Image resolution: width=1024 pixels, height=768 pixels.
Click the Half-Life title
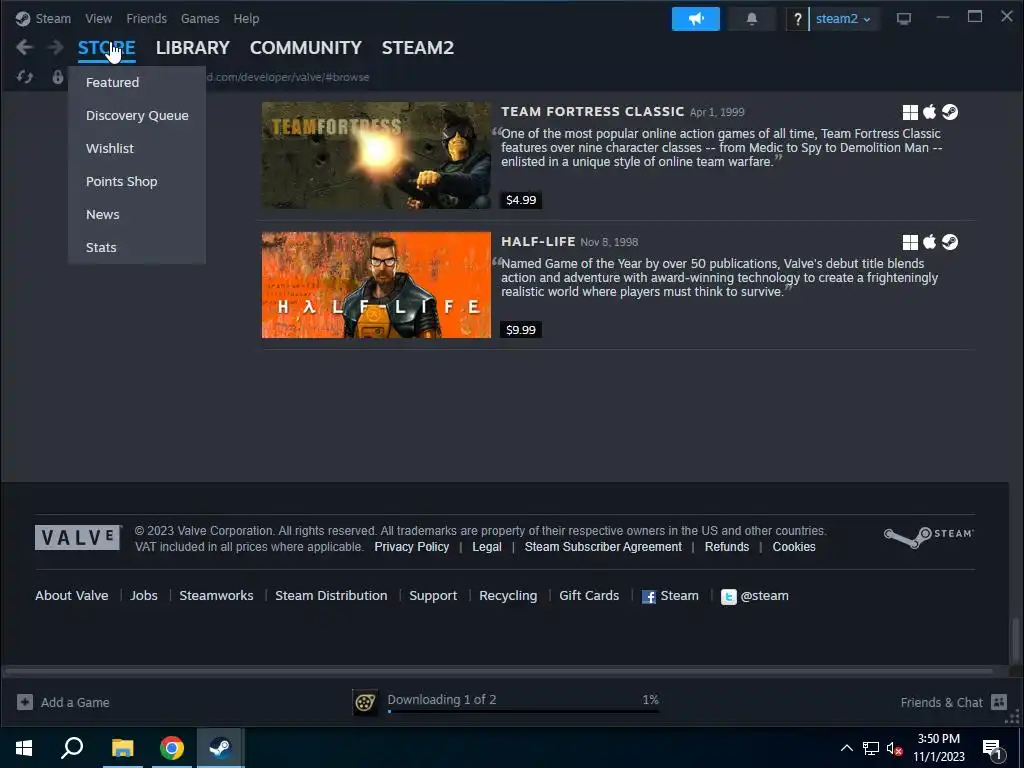tap(538, 242)
